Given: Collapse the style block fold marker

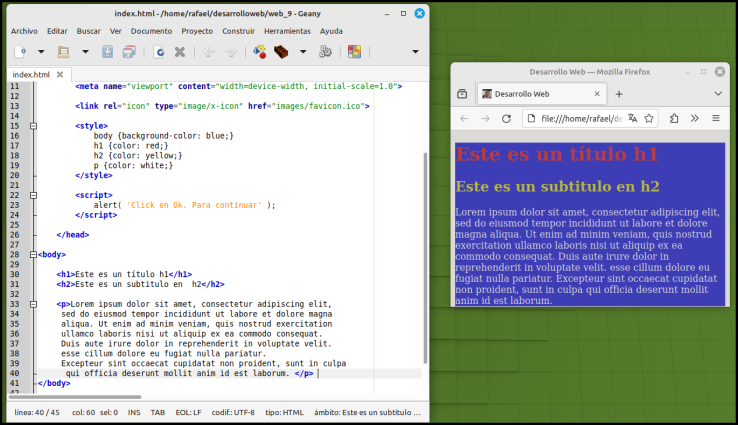Looking at the screenshot, I should pos(33,126).
